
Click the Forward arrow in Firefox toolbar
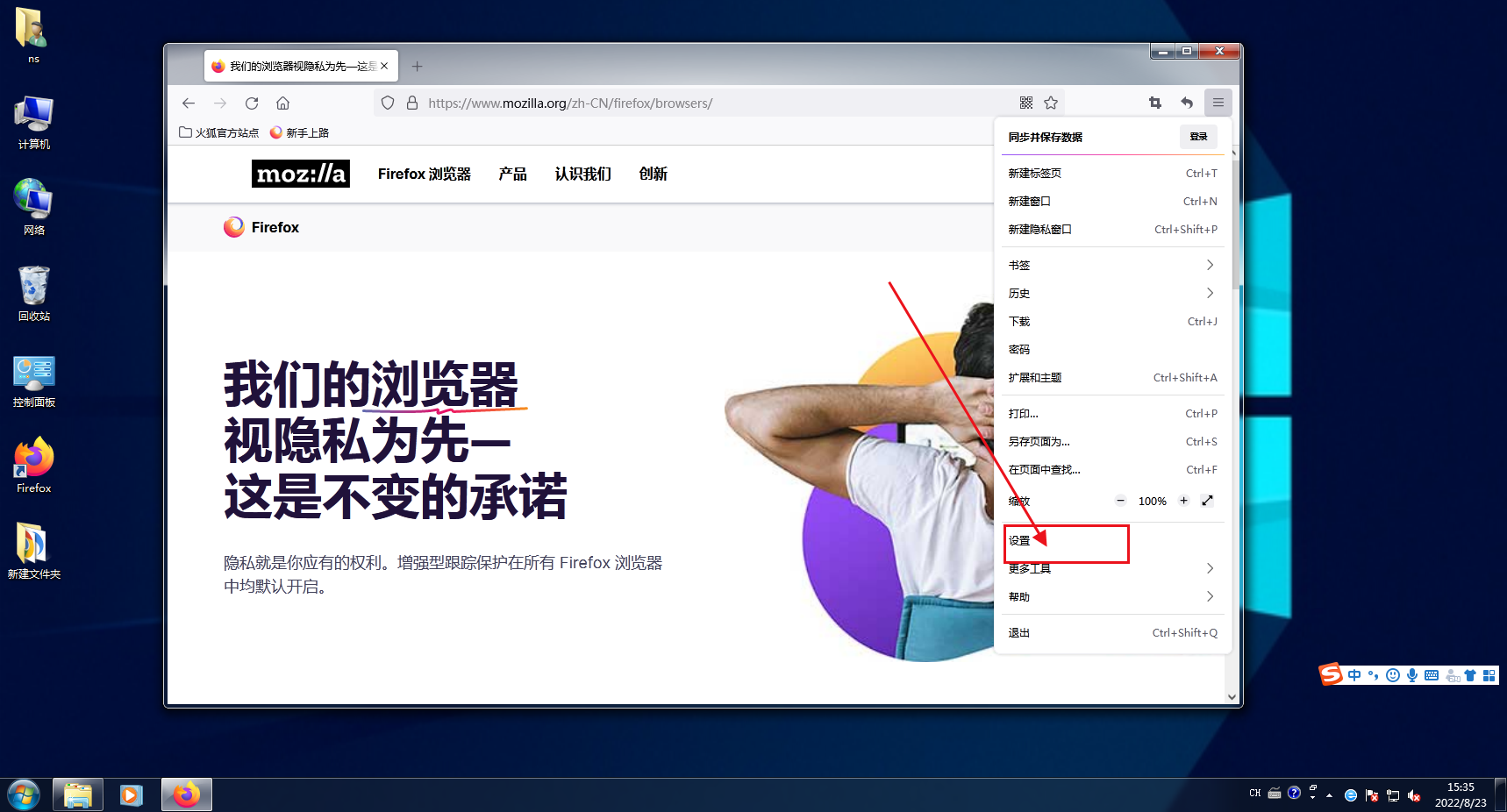pos(220,103)
